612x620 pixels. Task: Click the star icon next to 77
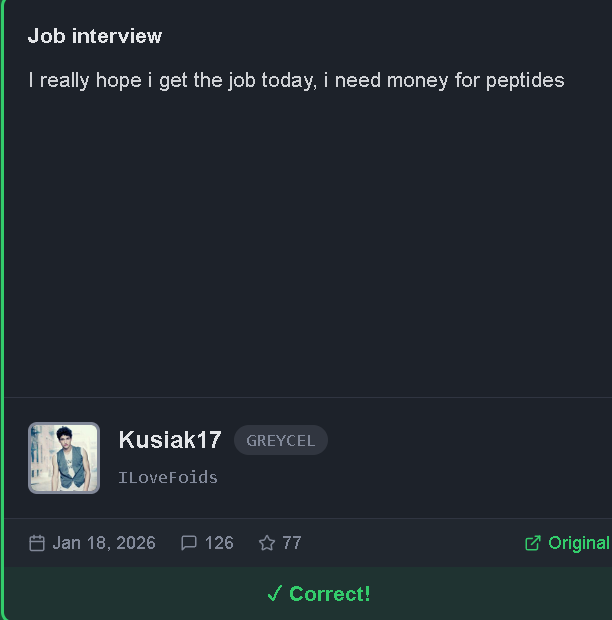pyautogui.click(x=267, y=543)
